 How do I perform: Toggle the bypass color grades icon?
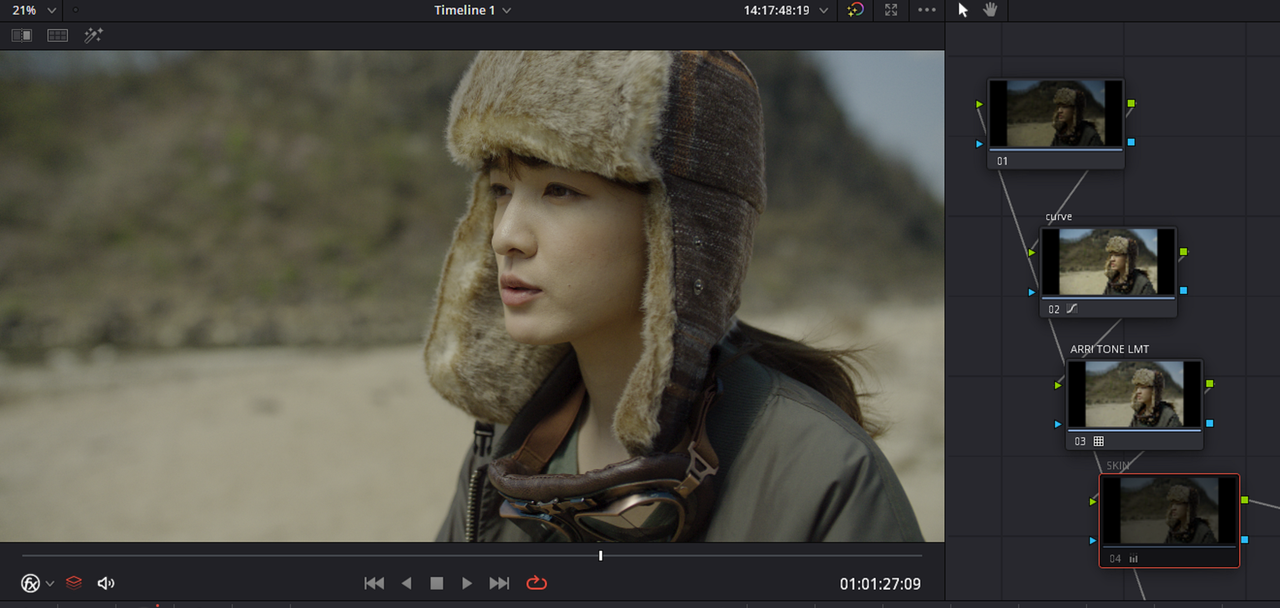click(855, 10)
